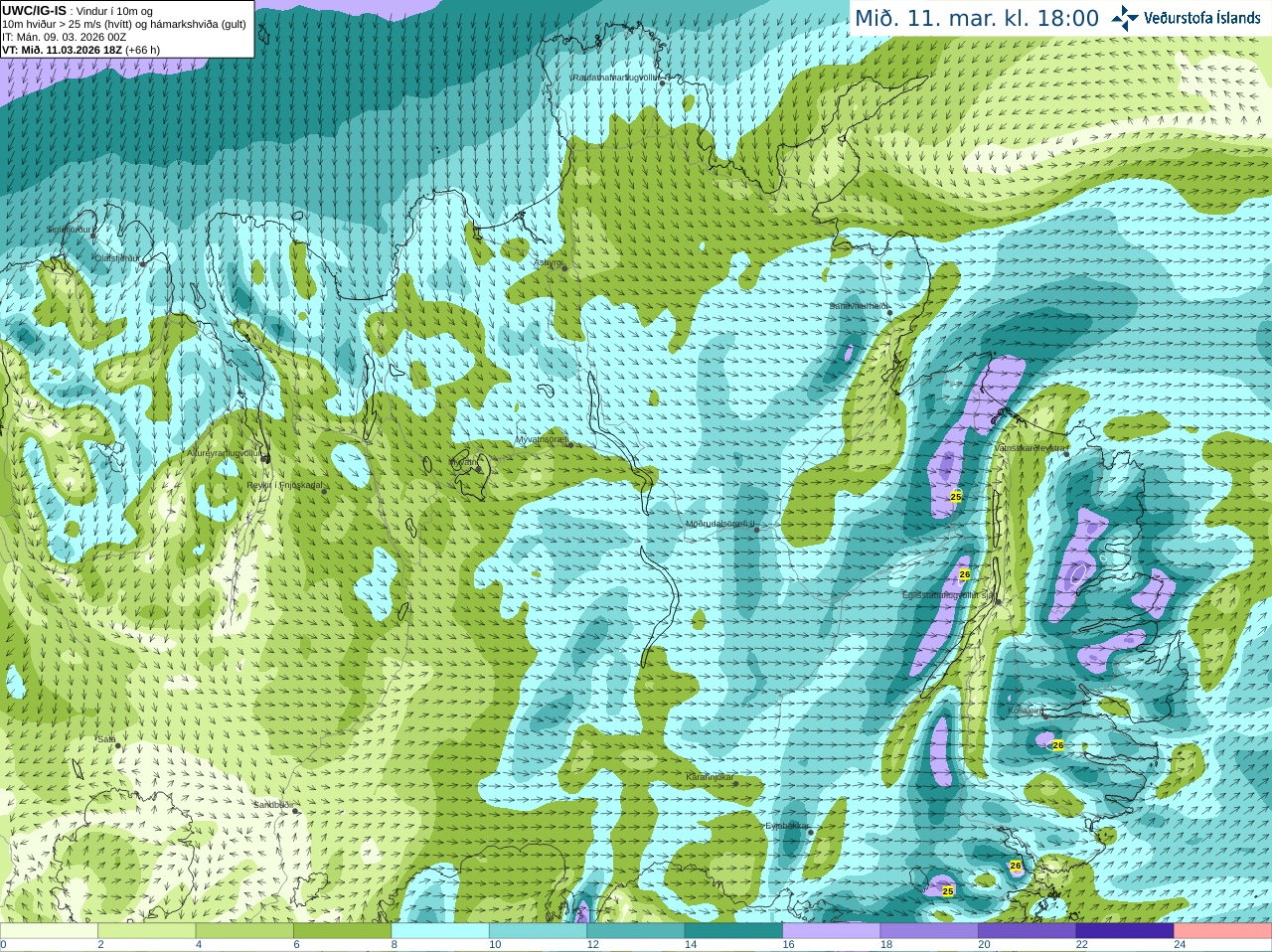Click the legend scale number 12
Image resolution: width=1272 pixels, height=952 pixels.
point(592,945)
